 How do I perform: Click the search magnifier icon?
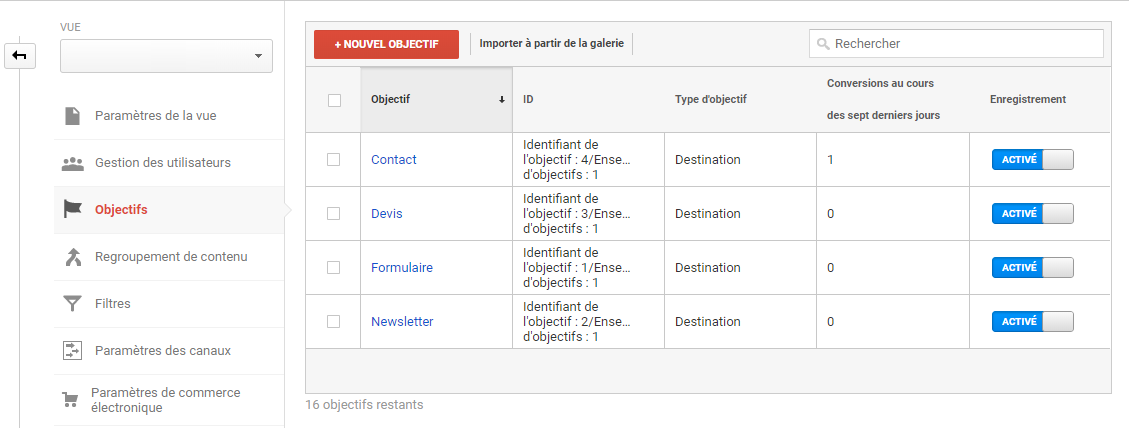823,44
